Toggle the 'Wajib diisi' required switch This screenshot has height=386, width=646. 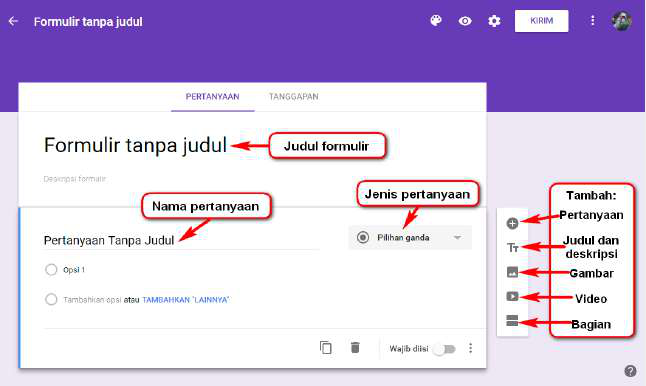pos(446,349)
